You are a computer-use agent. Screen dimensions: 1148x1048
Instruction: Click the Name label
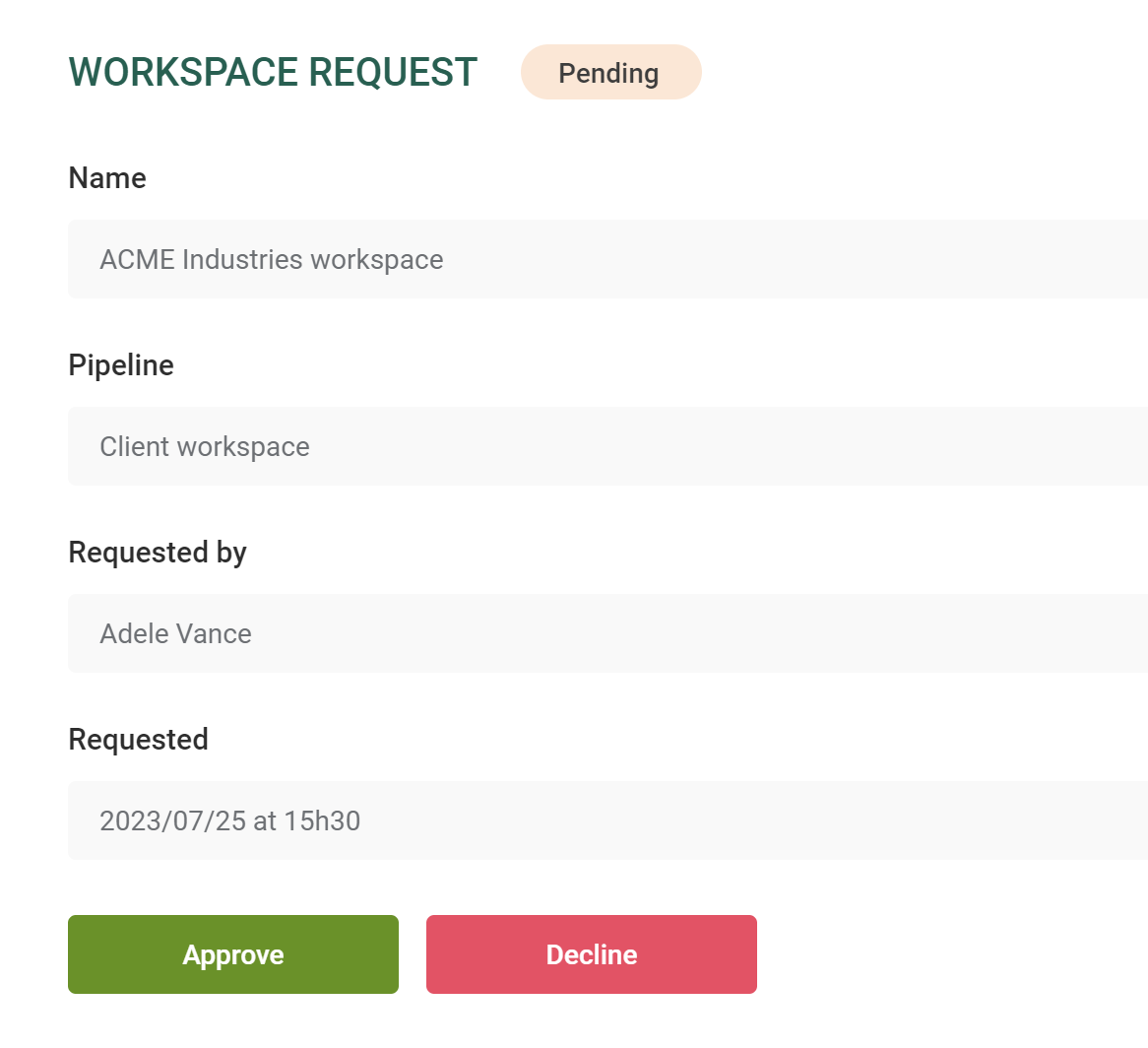[106, 178]
